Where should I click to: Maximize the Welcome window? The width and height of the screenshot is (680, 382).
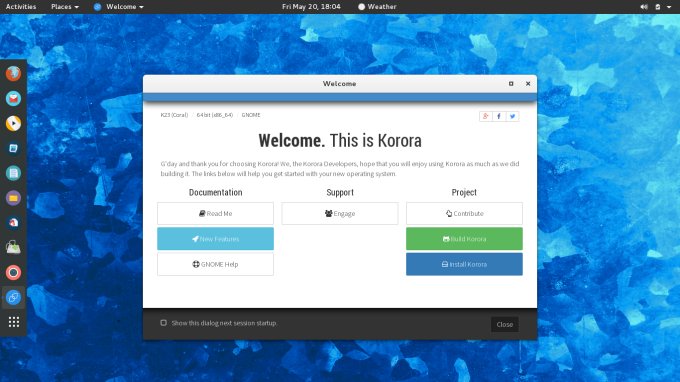click(x=511, y=84)
